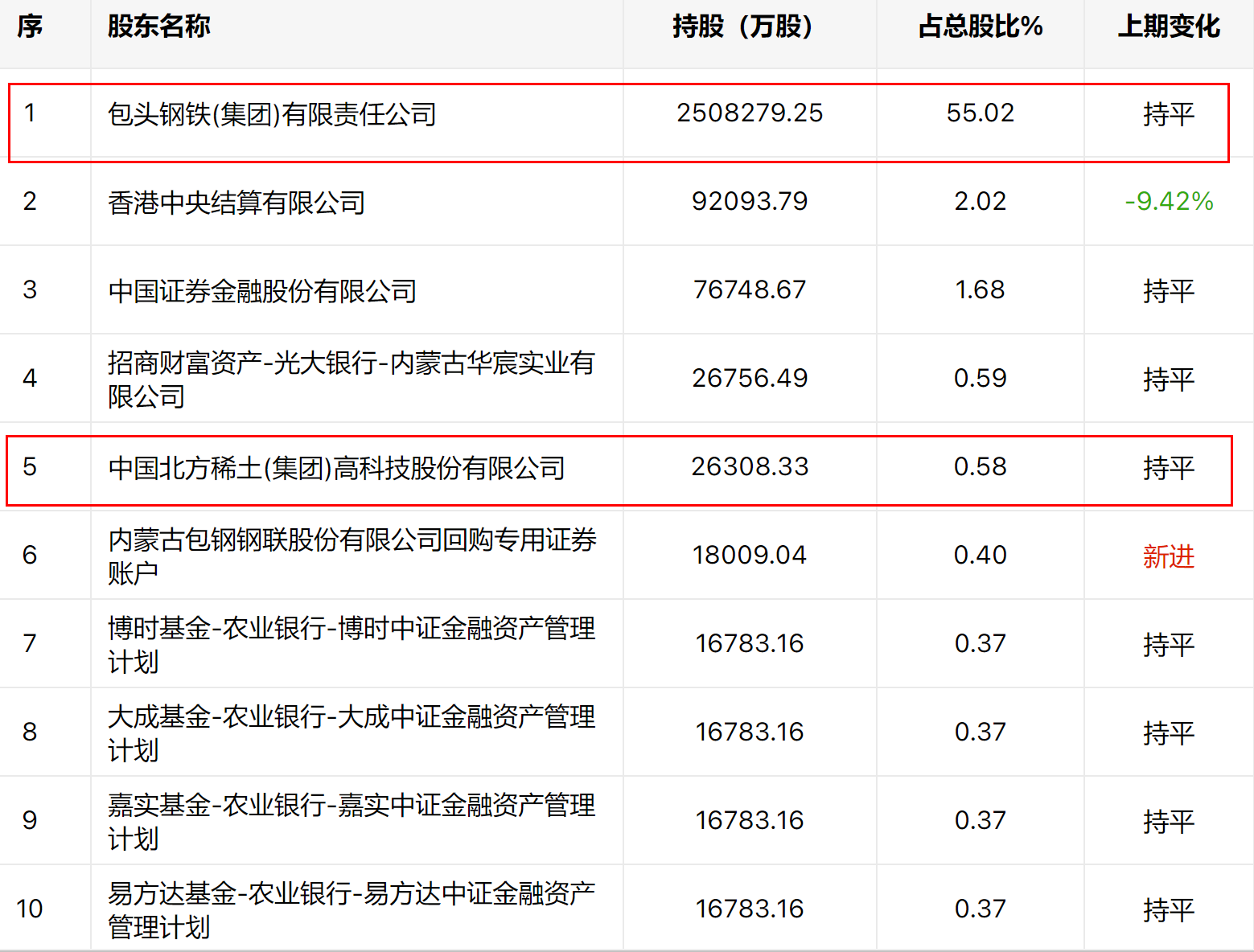This screenshot has height=952, width=1254.
Task: Click the value 26308.33
Action: coord(750,466)
